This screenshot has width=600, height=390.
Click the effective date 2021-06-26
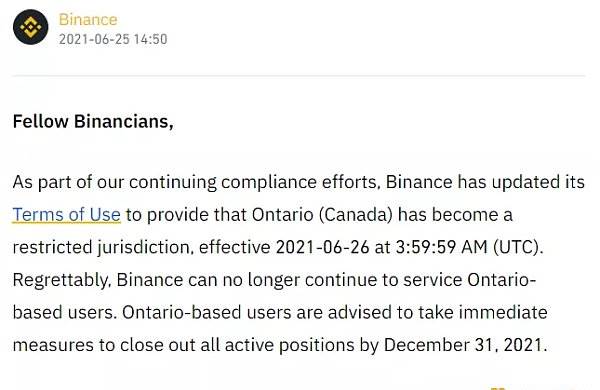[323, 247]
